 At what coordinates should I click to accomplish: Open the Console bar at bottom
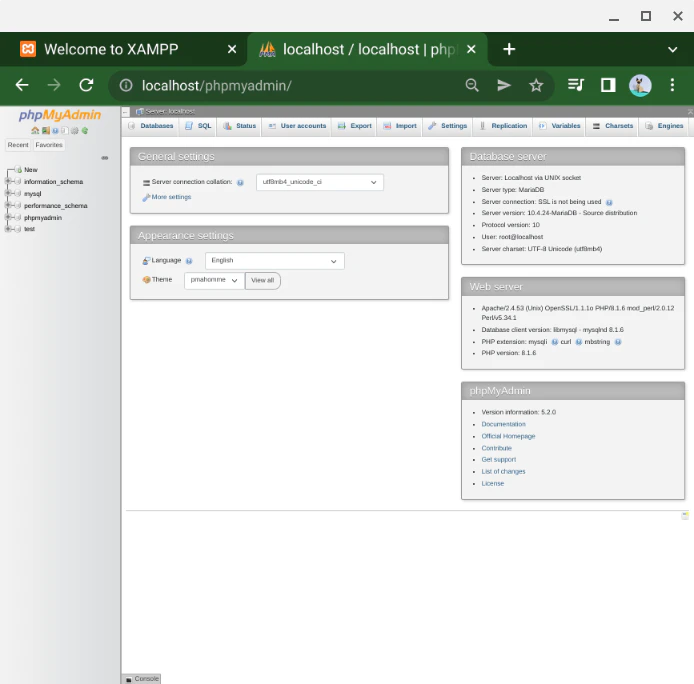pyautogui.click(x=142, y=679)
